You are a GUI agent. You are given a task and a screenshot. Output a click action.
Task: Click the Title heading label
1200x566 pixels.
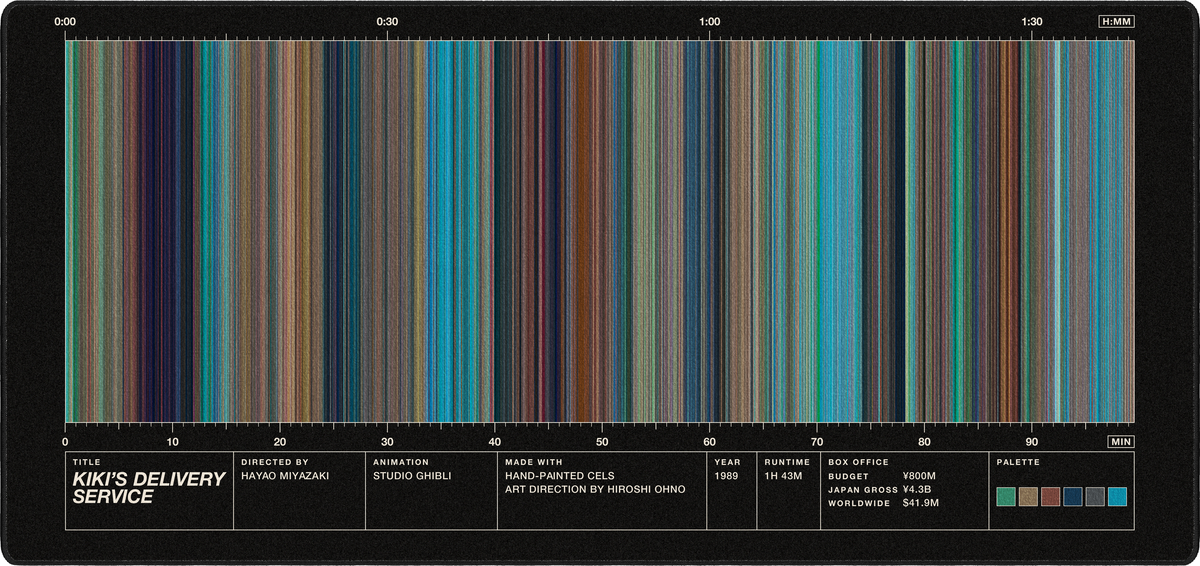87,463
